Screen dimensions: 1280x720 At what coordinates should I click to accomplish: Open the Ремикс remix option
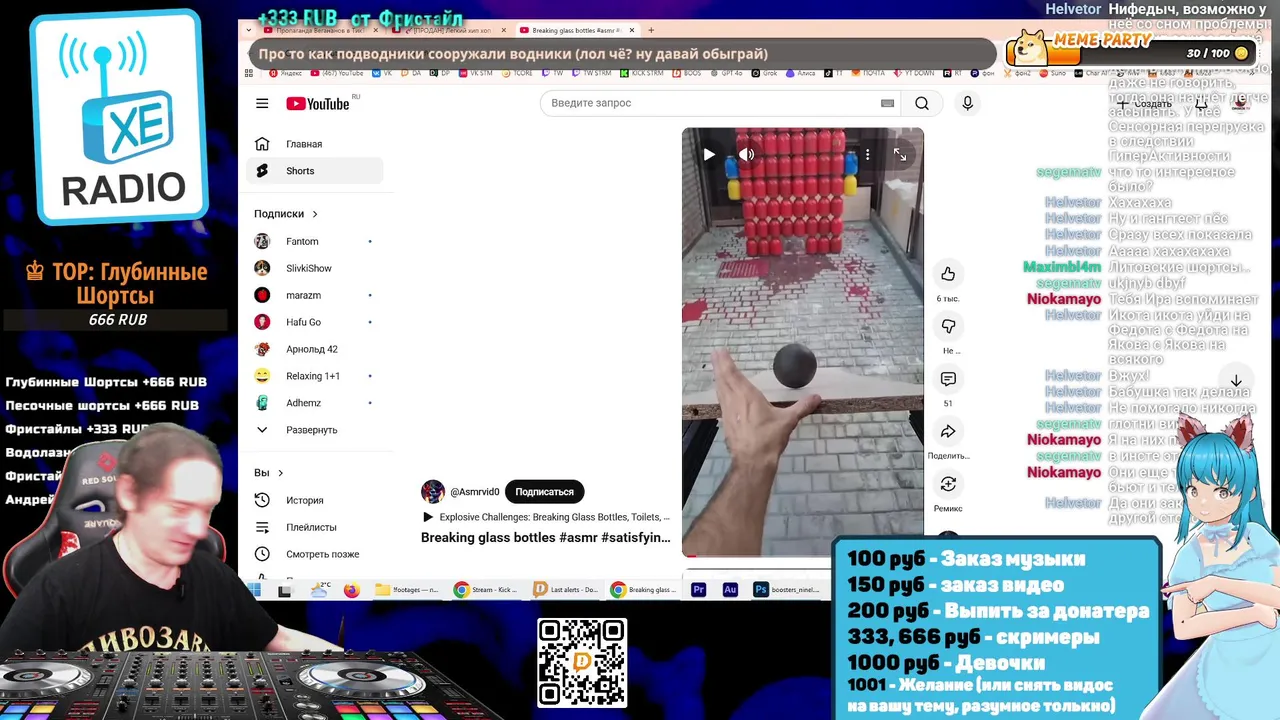(x=948, y=484)
